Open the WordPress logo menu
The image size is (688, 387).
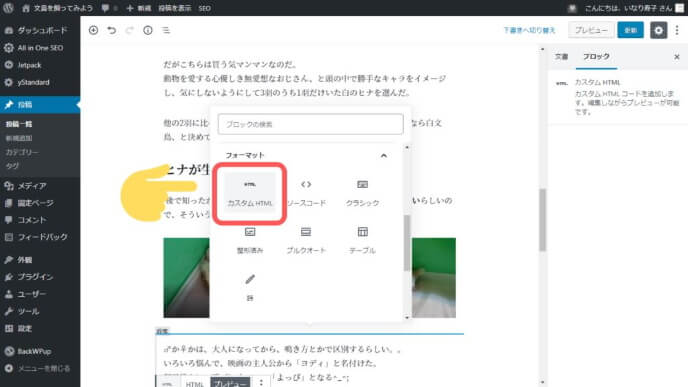tap(8, 7)
